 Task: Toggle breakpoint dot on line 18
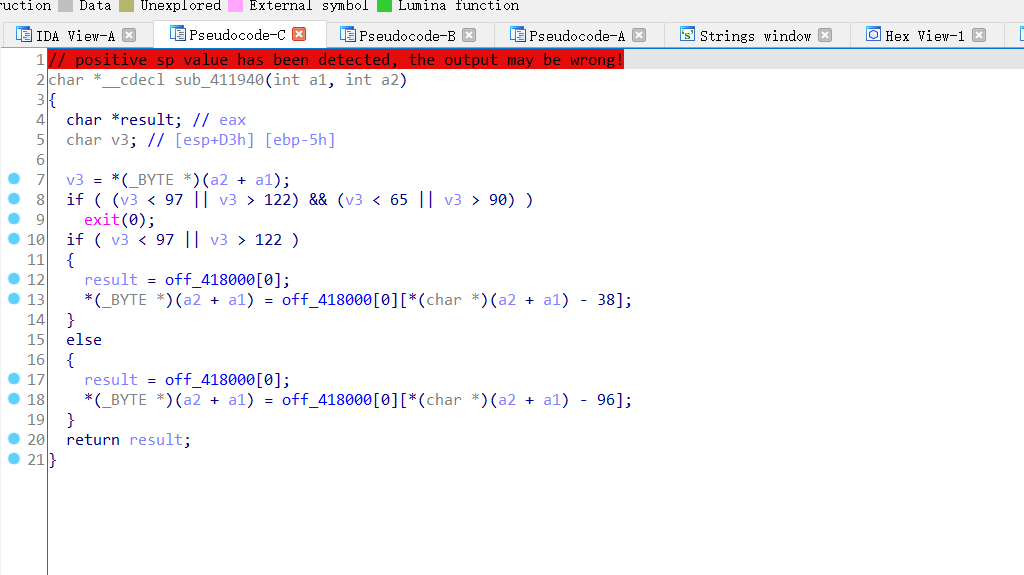(14, 399)
